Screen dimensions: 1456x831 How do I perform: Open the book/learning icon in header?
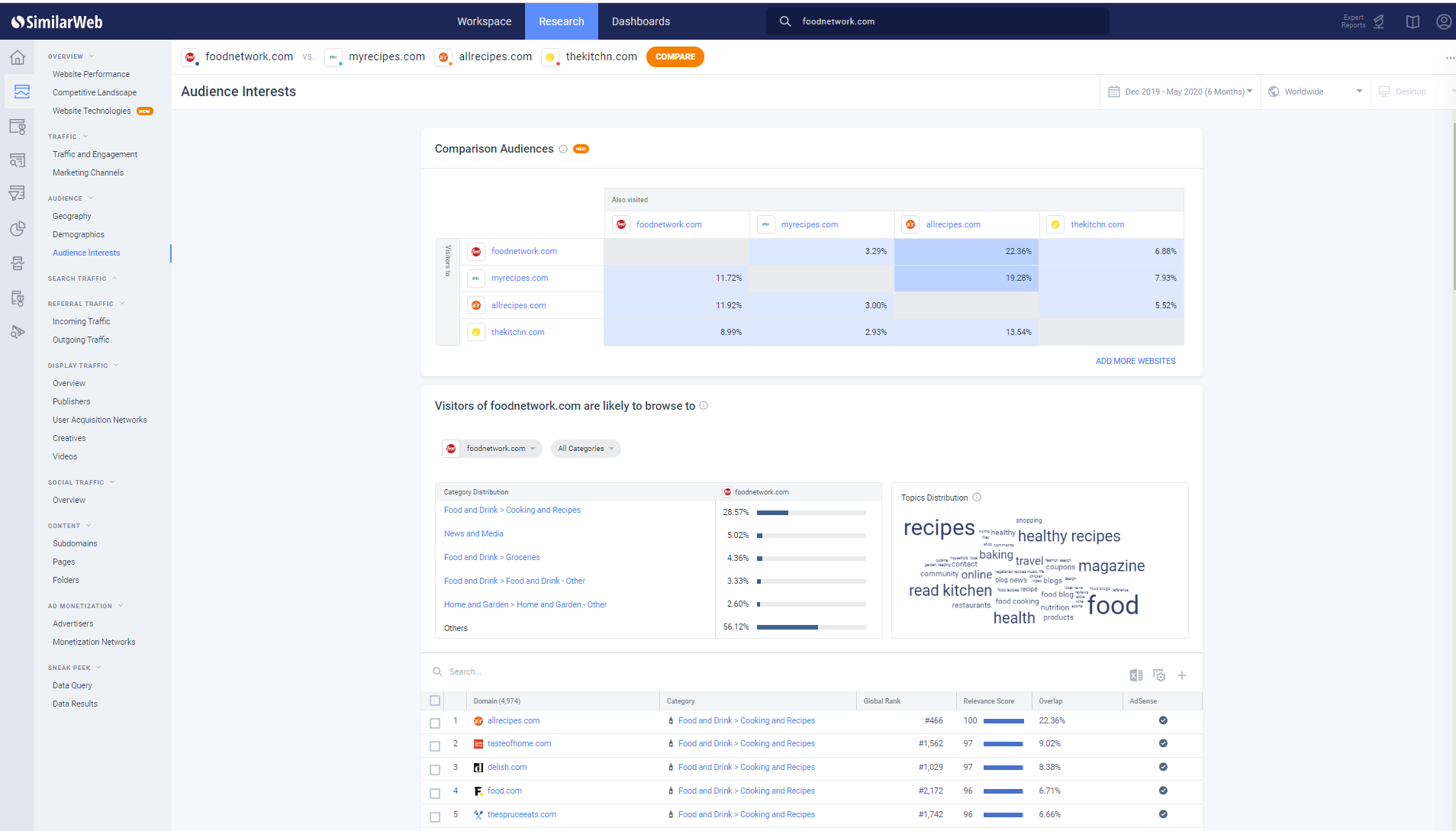click(x=1413, y=21)
